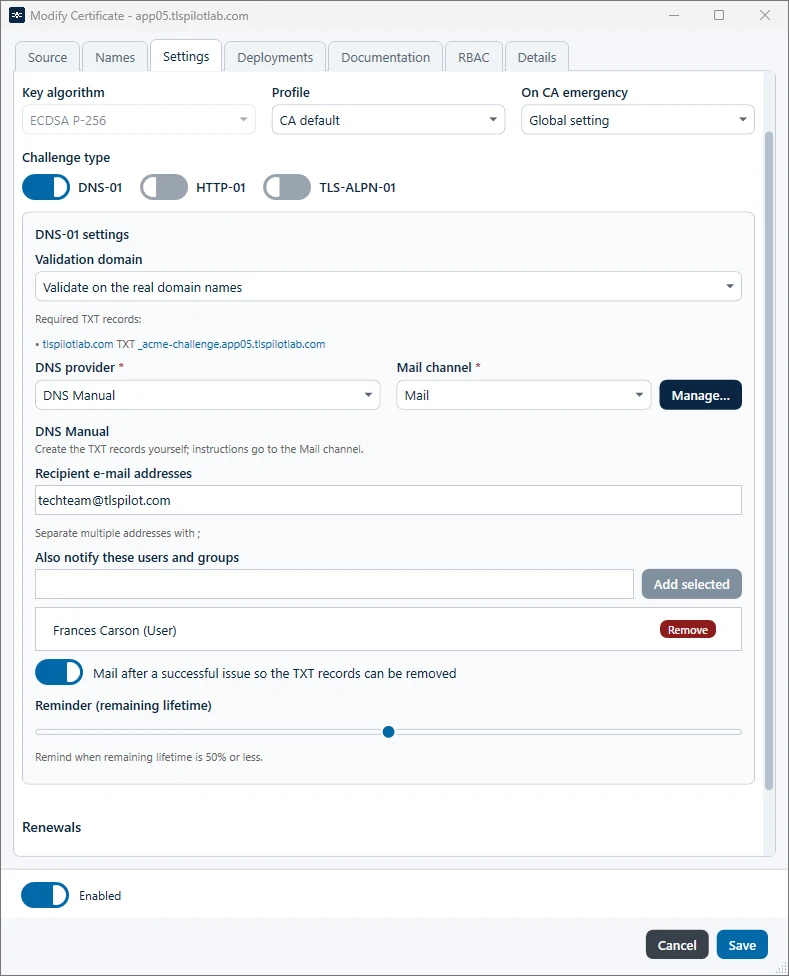
Task: Click the Manage... button
Action: (x=701, y=395)
